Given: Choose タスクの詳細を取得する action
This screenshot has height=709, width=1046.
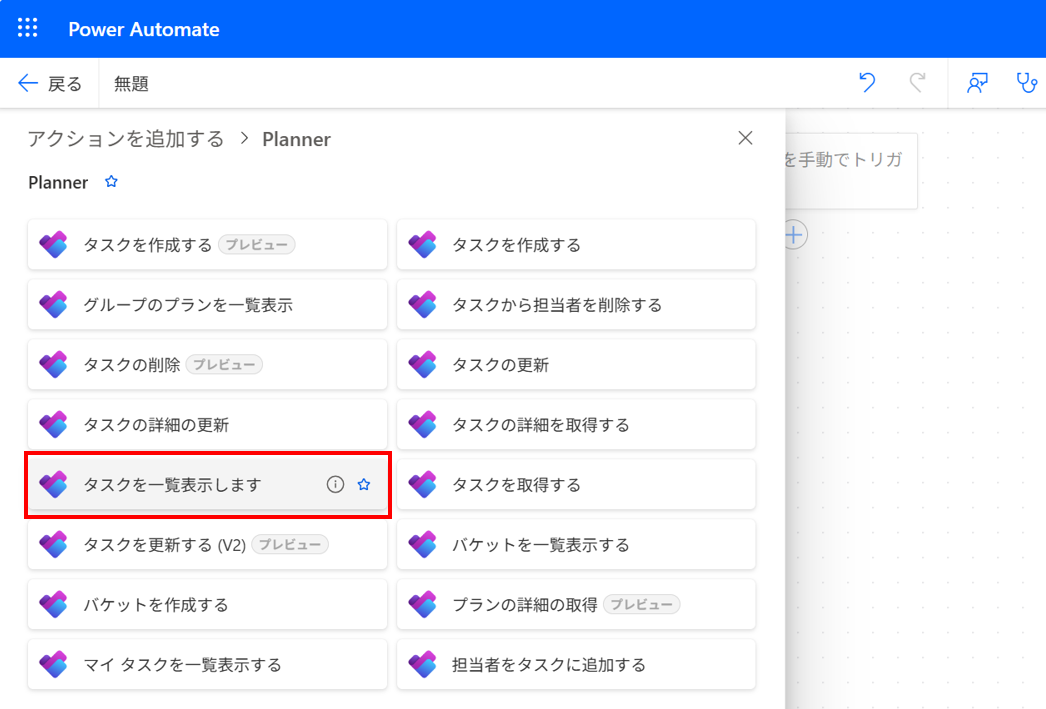Looking at the screenshot, I should coord(576,425).
